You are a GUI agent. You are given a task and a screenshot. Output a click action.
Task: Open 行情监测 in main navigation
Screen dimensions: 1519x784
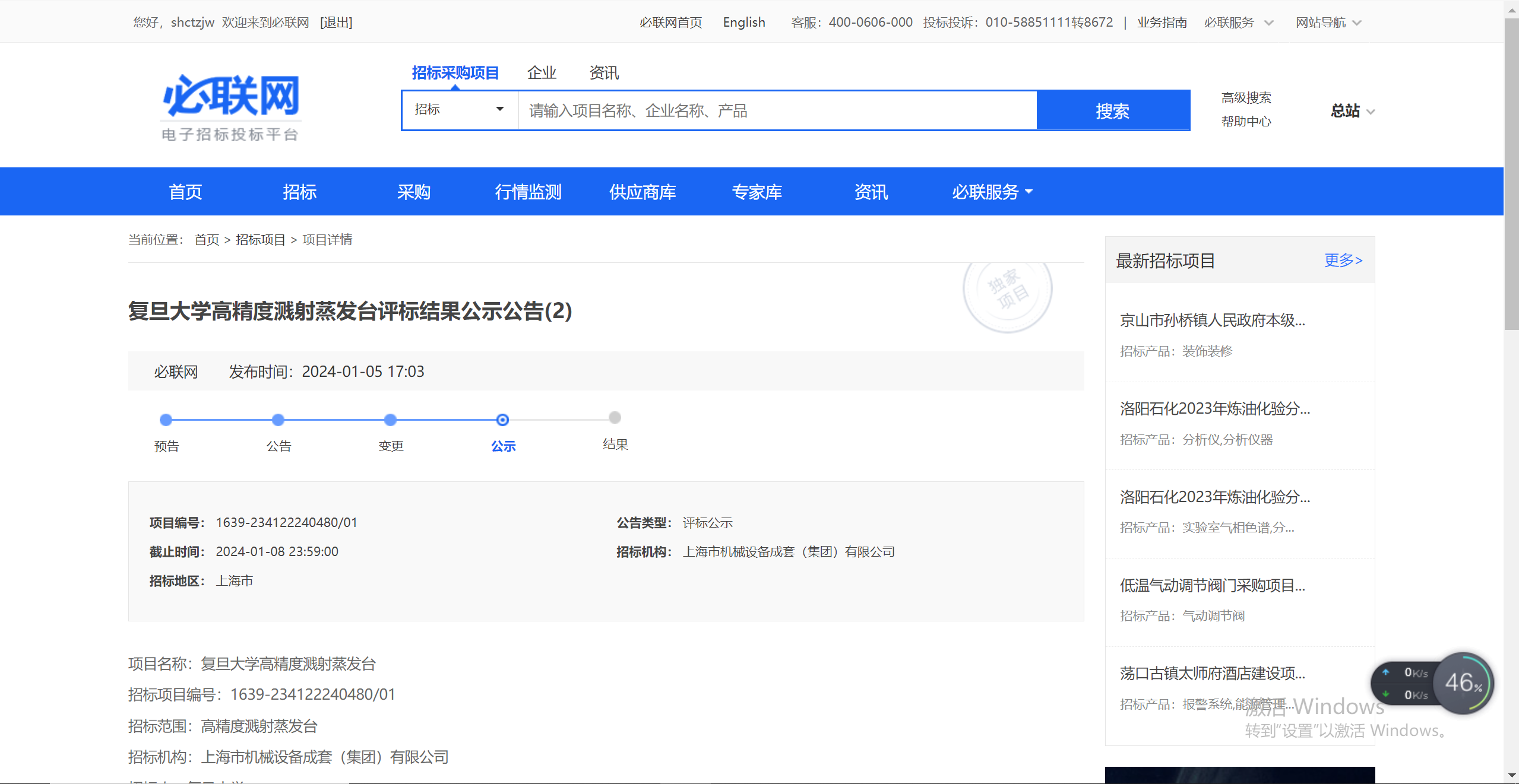pyautogui.click(x=528, y=192)
